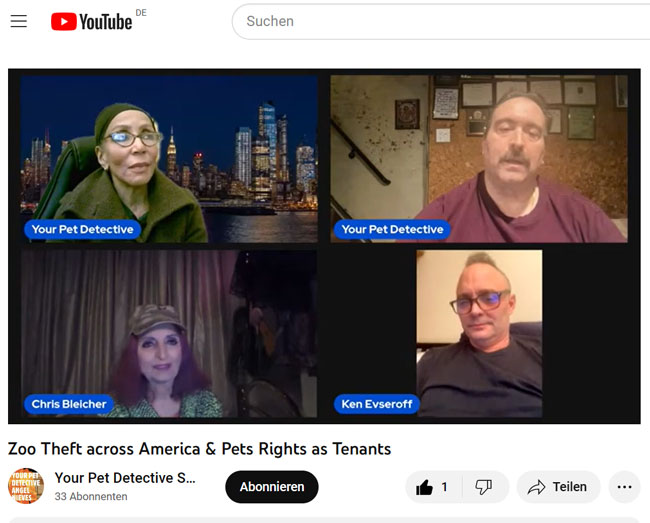650x523 pixels.
Task: Expand the description box below the channel
Action: pos(324,519)
